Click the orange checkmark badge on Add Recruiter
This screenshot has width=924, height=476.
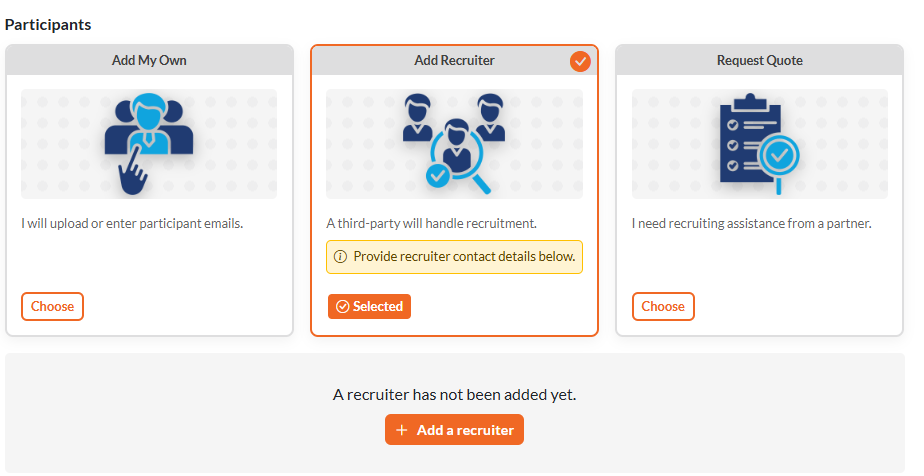click(x=580, y=61)
